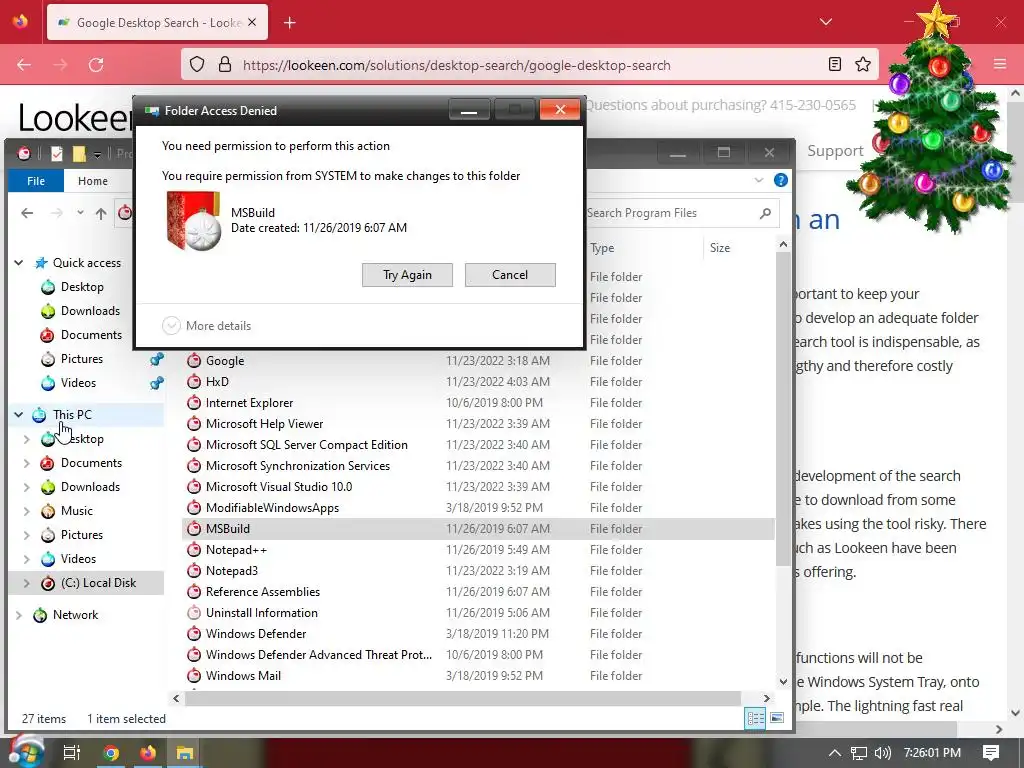This screenshot has height=768, width=1024.
Task: Expand Music under This PC
Action: tap(26, 511)
